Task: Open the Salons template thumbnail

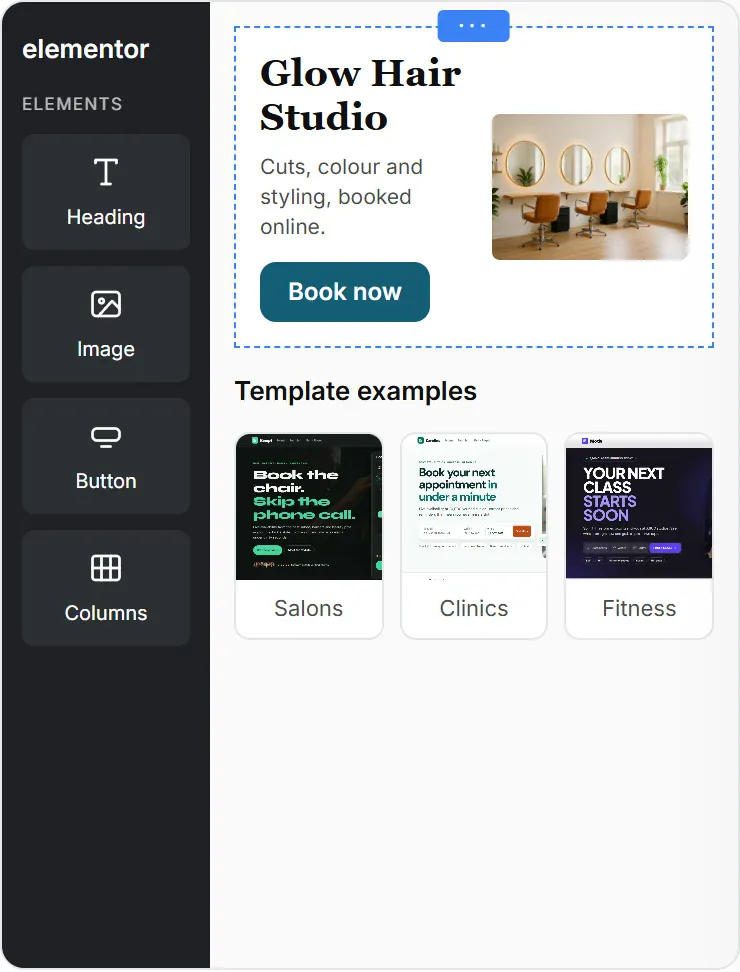Action: pyautogui.click(x=309, y=506)
